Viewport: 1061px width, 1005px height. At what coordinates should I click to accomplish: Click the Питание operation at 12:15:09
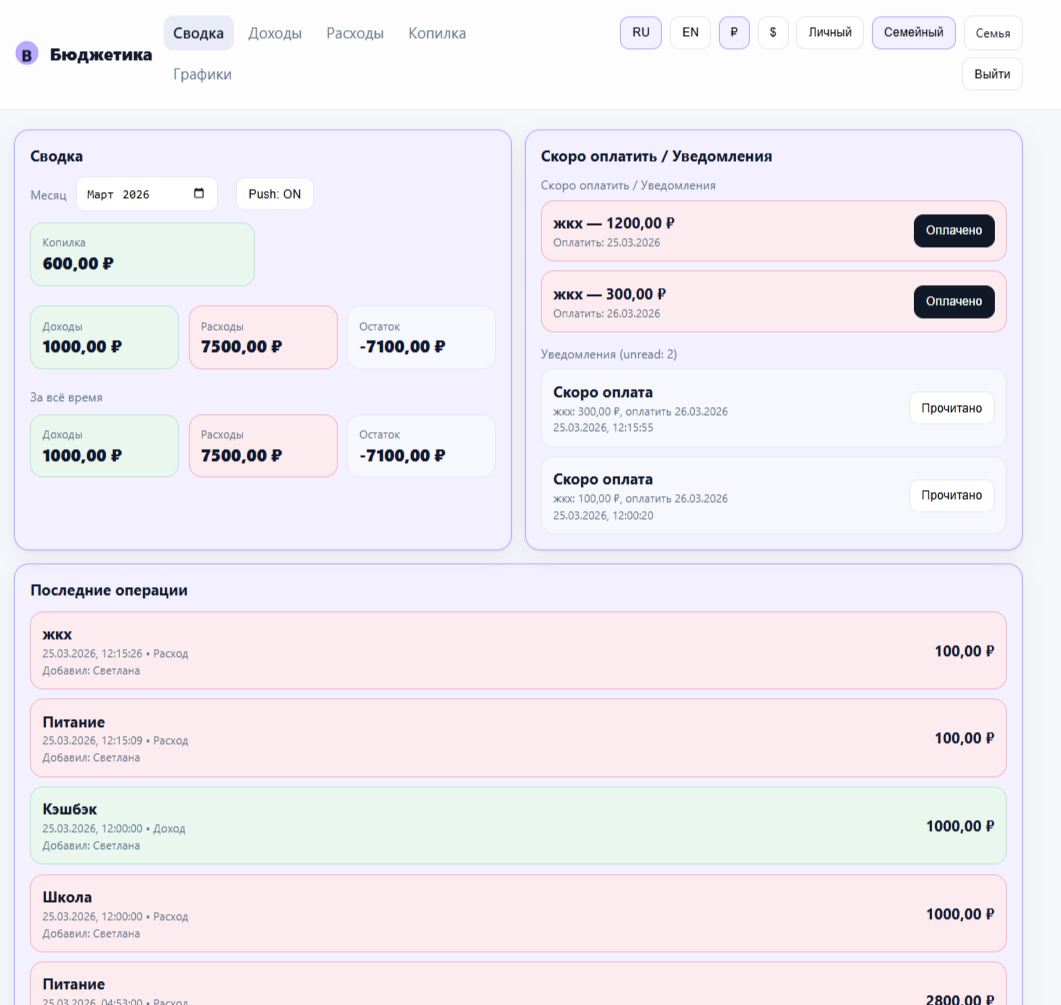(x=518, y=738)
